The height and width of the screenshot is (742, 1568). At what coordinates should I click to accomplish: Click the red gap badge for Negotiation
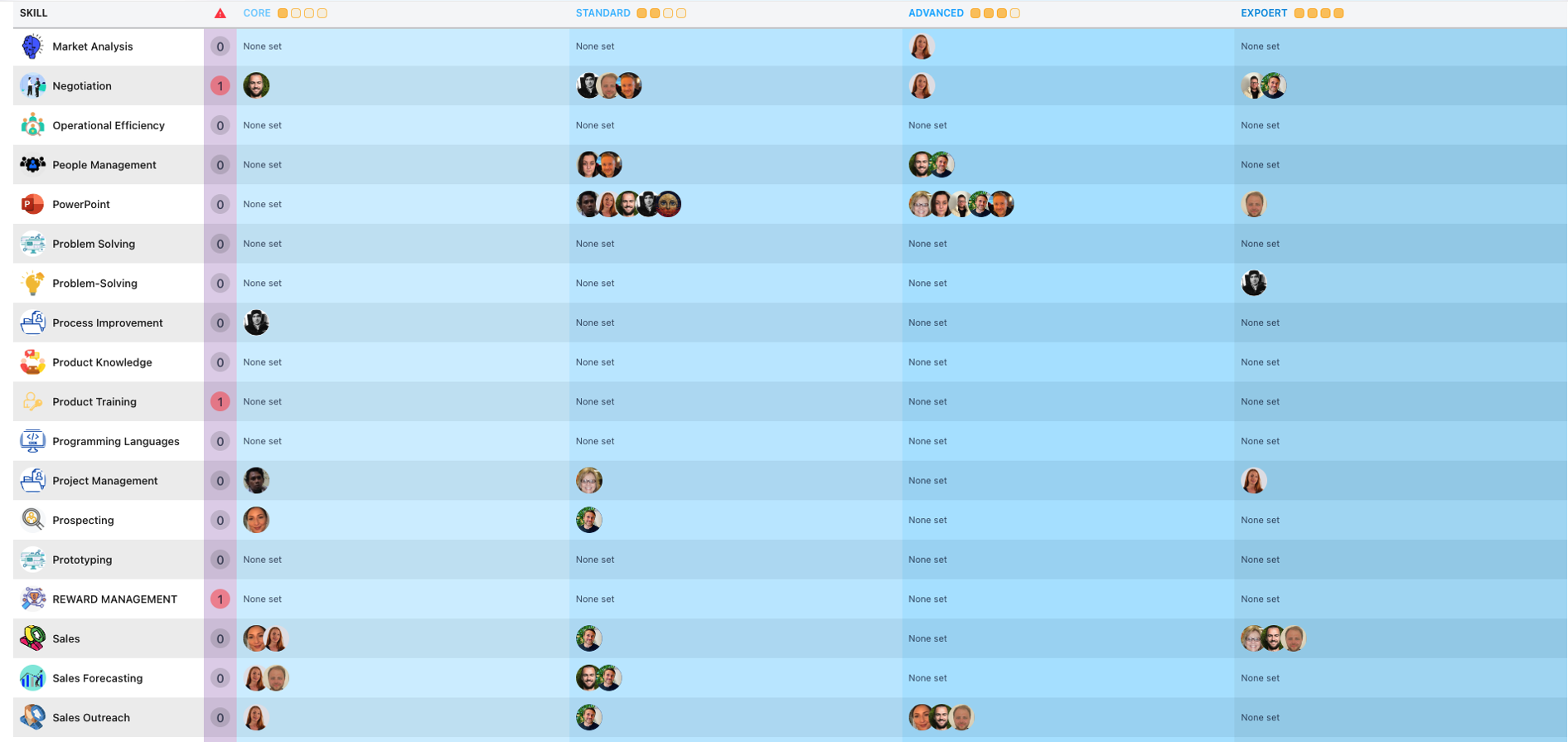(220, 85)
